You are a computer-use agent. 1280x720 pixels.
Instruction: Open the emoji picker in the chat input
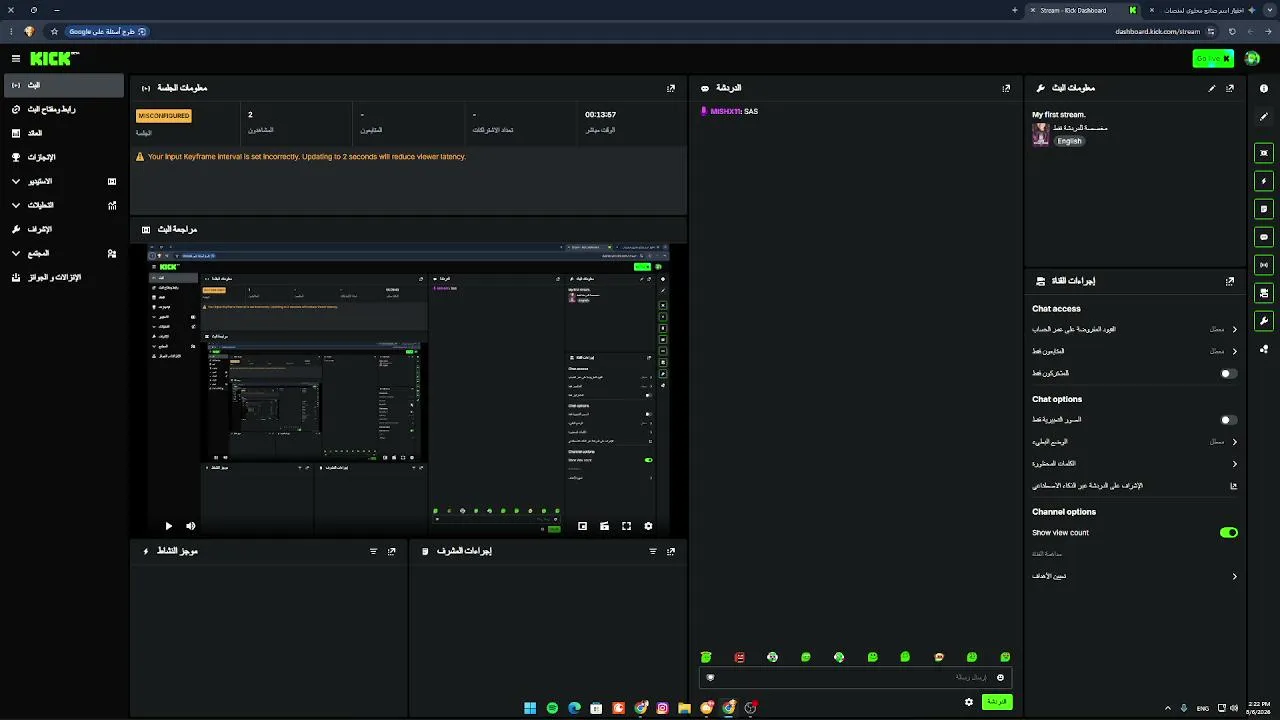1000,677
